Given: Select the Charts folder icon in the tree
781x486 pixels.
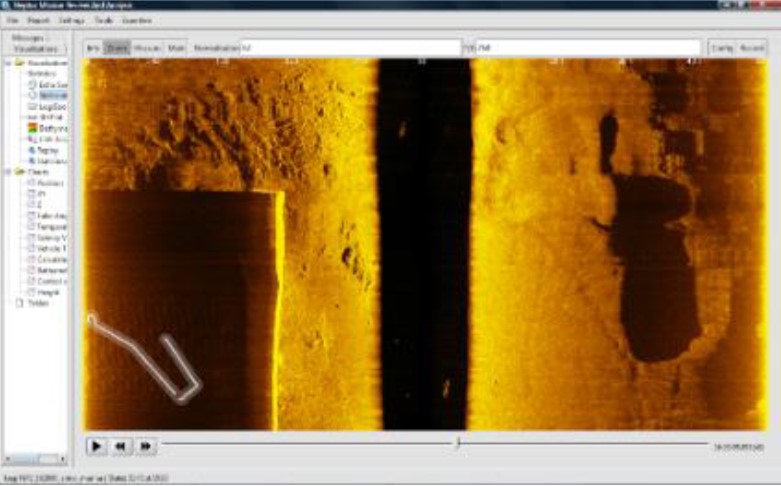Looking at the screenshot, I should point(19,172).
